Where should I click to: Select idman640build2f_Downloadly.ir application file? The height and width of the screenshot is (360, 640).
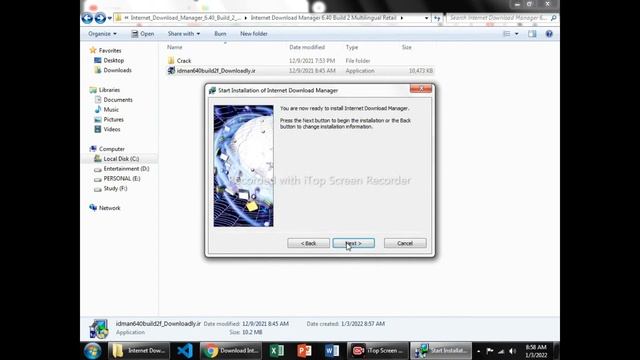coord(216,71)
